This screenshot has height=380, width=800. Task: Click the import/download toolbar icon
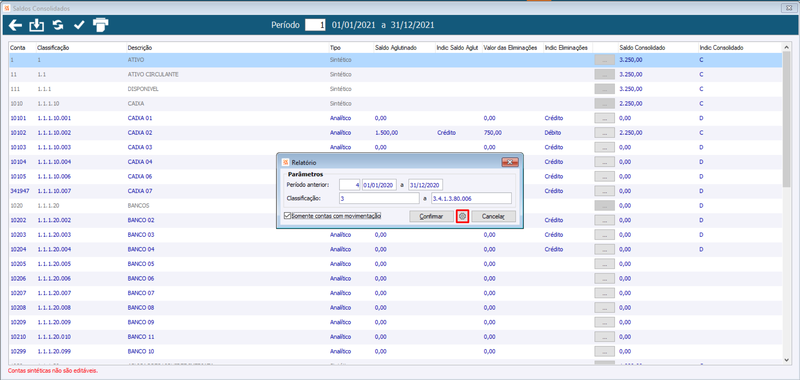[x=37, y=25]
